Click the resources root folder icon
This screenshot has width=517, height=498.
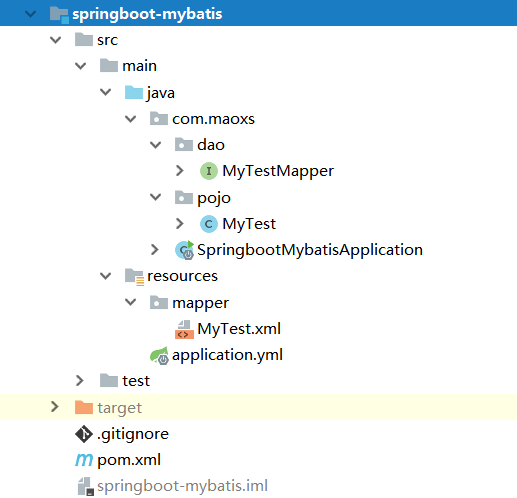click(134, 277)
